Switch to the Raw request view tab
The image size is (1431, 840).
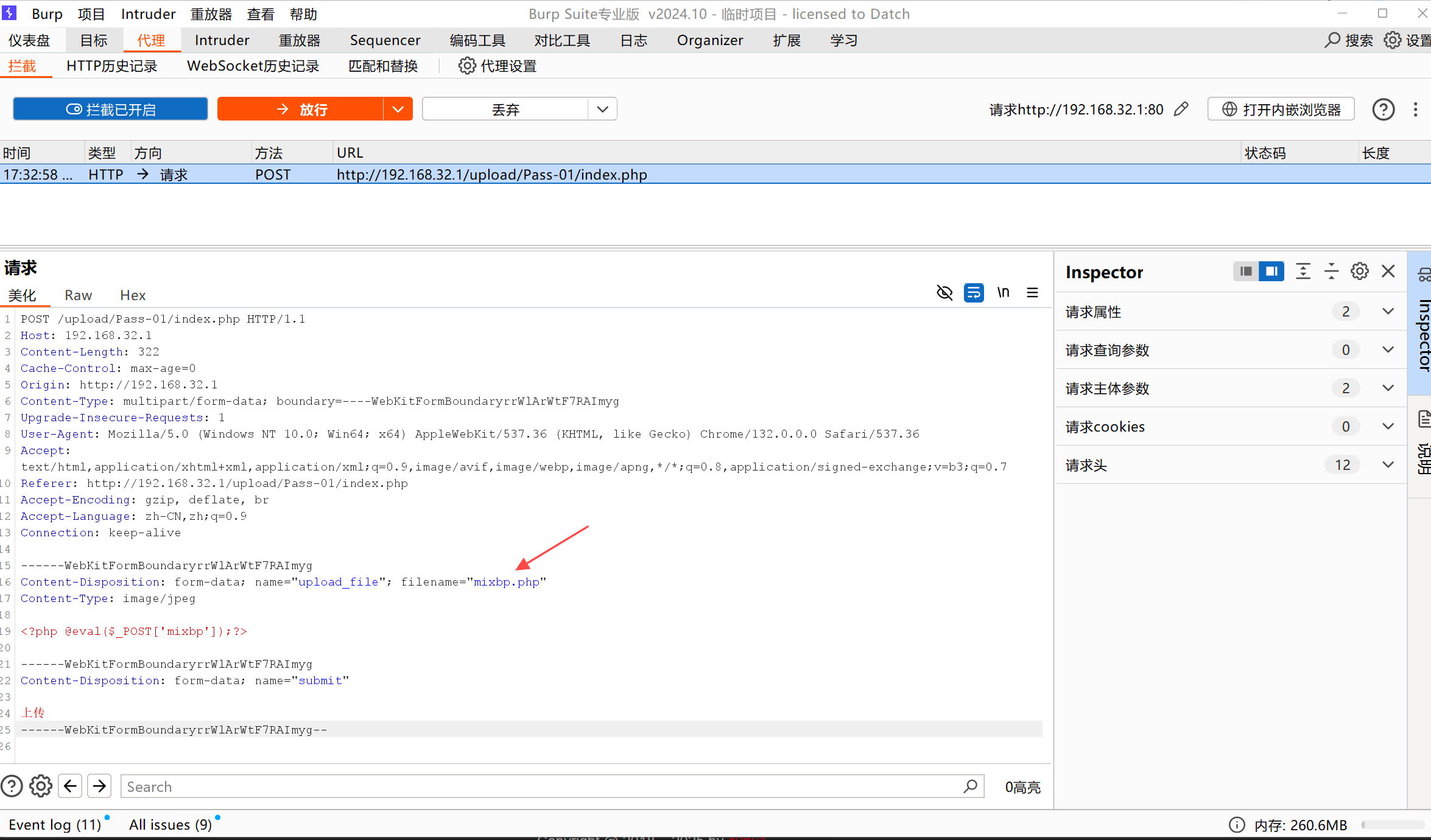[x=78, y=295]
